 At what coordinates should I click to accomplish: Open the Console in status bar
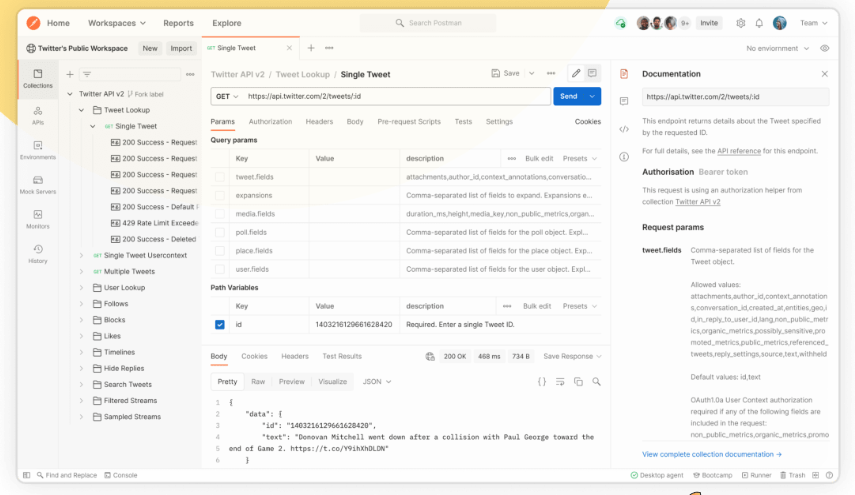[121, 475]
